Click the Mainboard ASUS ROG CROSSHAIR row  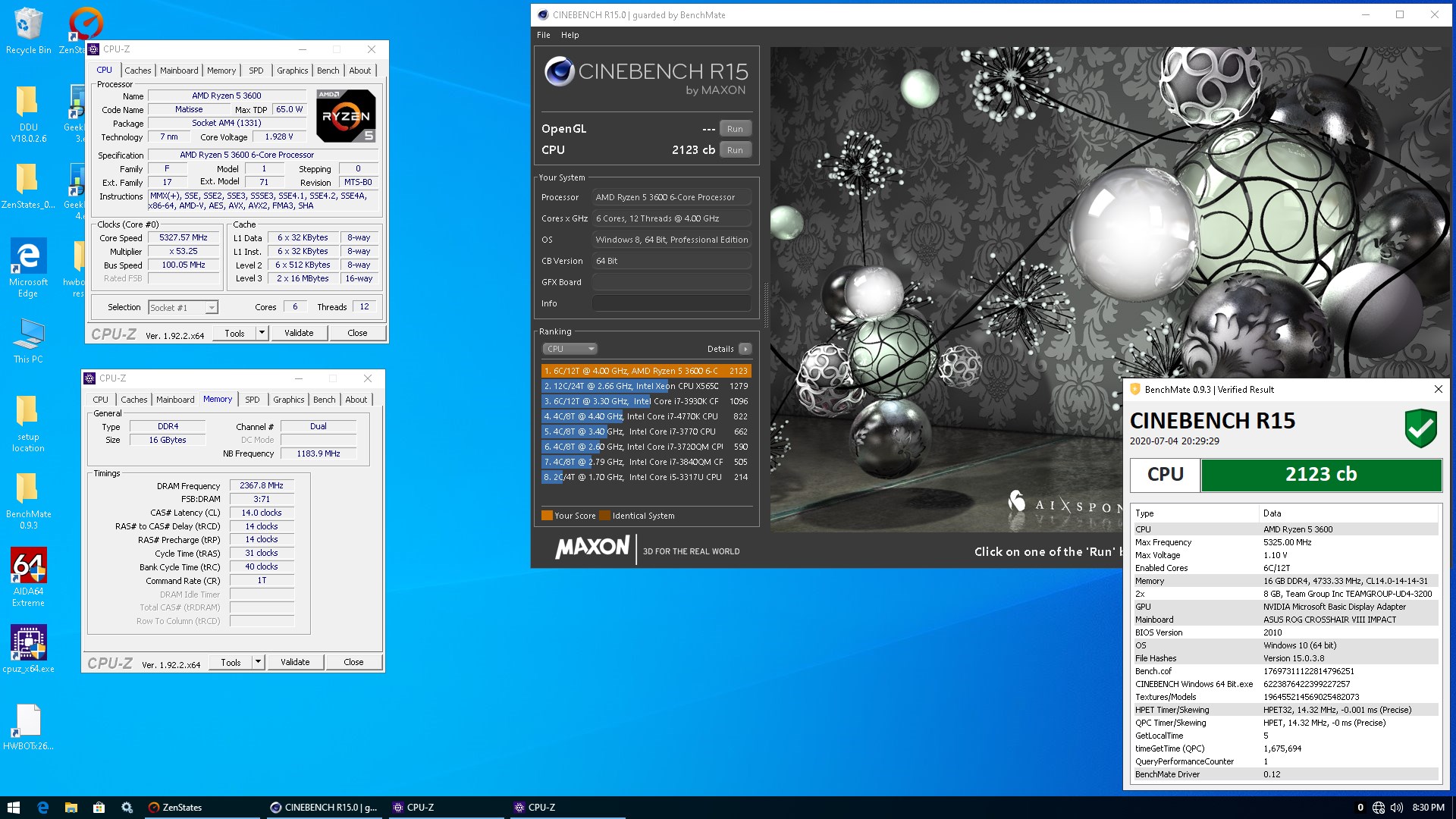[x=1285, y=620]
